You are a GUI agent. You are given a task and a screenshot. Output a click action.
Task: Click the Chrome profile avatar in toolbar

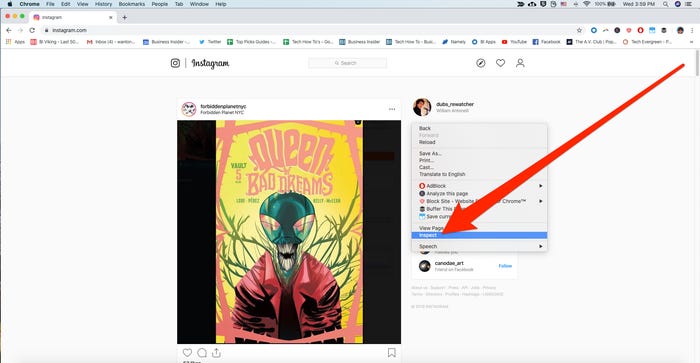[x=680, y=30]
